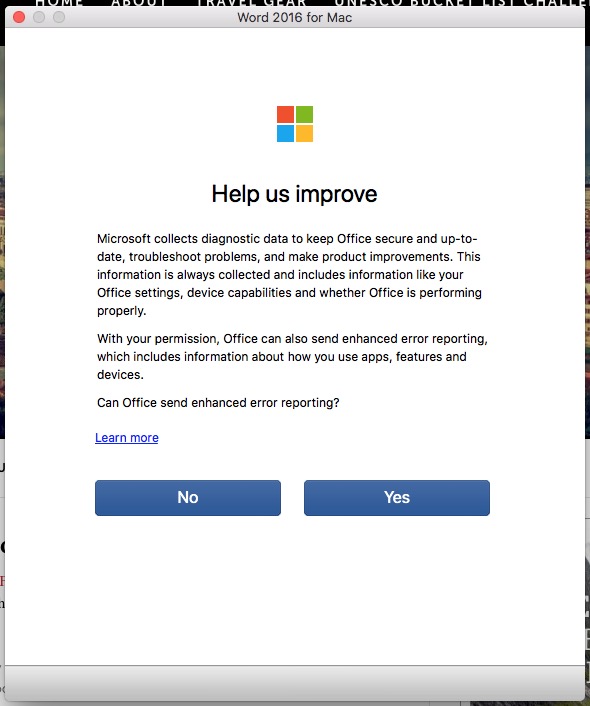Click the blue square of Microsoft logo
590x706 pixels.
(x=286, y=133)
